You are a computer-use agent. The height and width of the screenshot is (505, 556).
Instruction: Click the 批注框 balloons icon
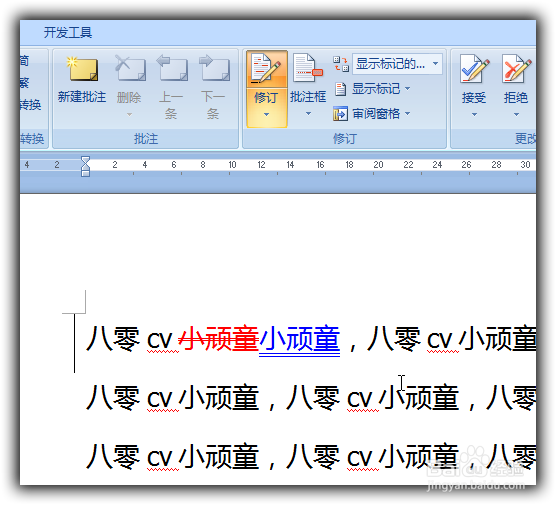click(308, 68)
